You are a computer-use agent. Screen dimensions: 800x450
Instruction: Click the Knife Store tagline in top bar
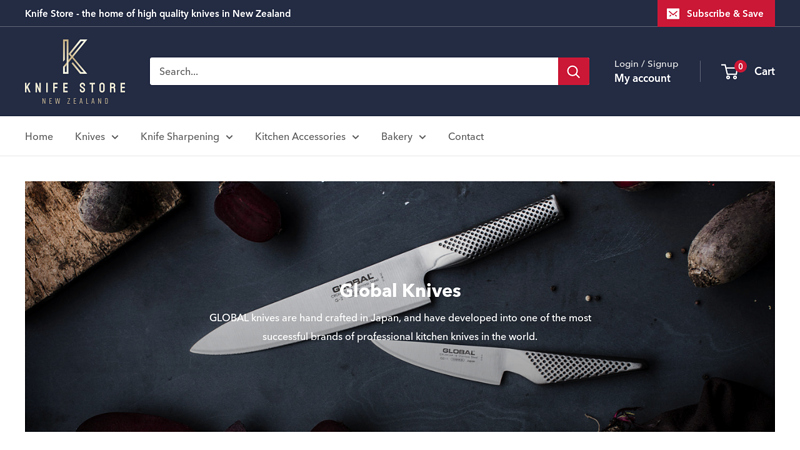point(158,14)
